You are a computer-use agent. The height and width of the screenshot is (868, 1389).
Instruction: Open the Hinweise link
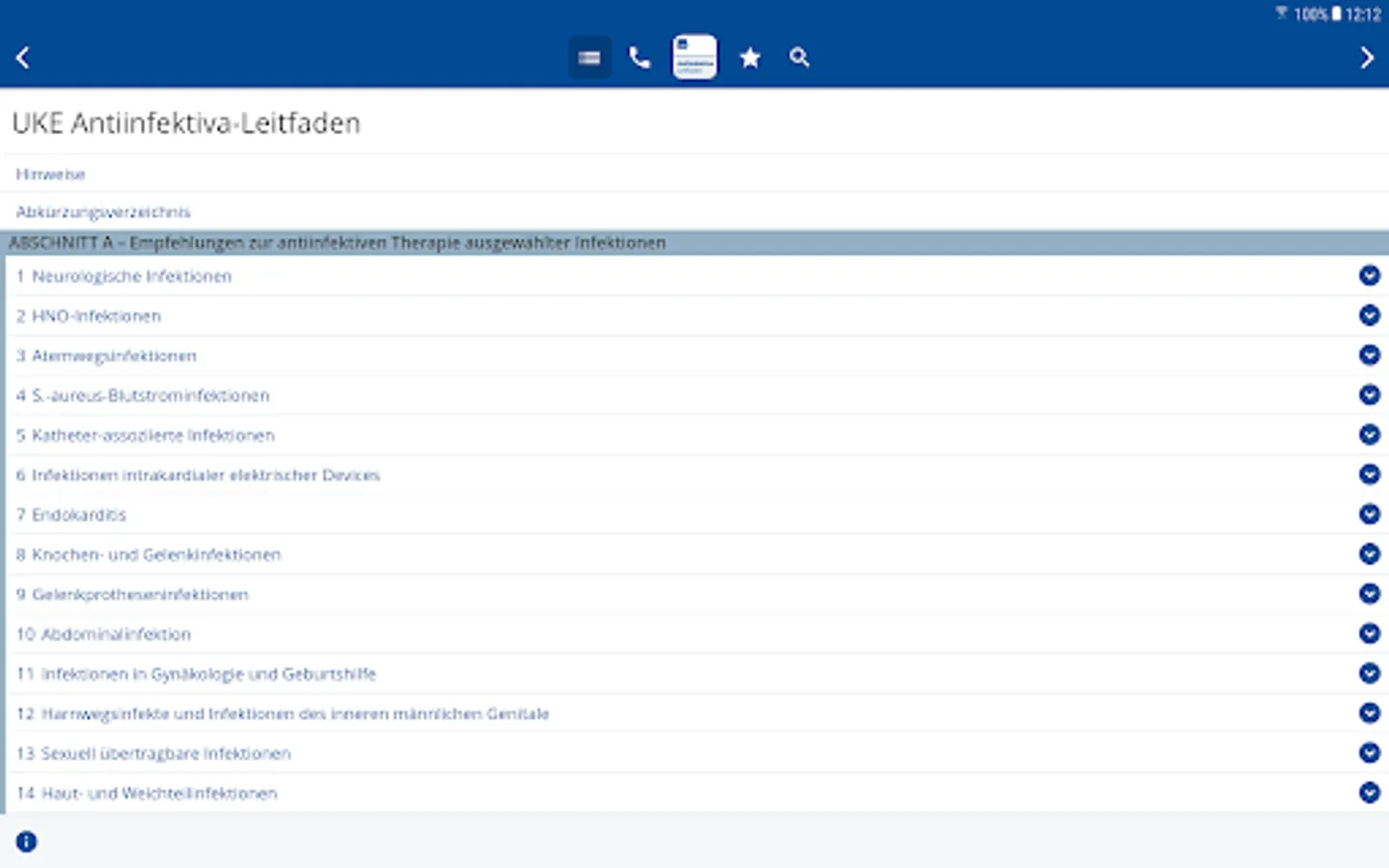[51, 175]
